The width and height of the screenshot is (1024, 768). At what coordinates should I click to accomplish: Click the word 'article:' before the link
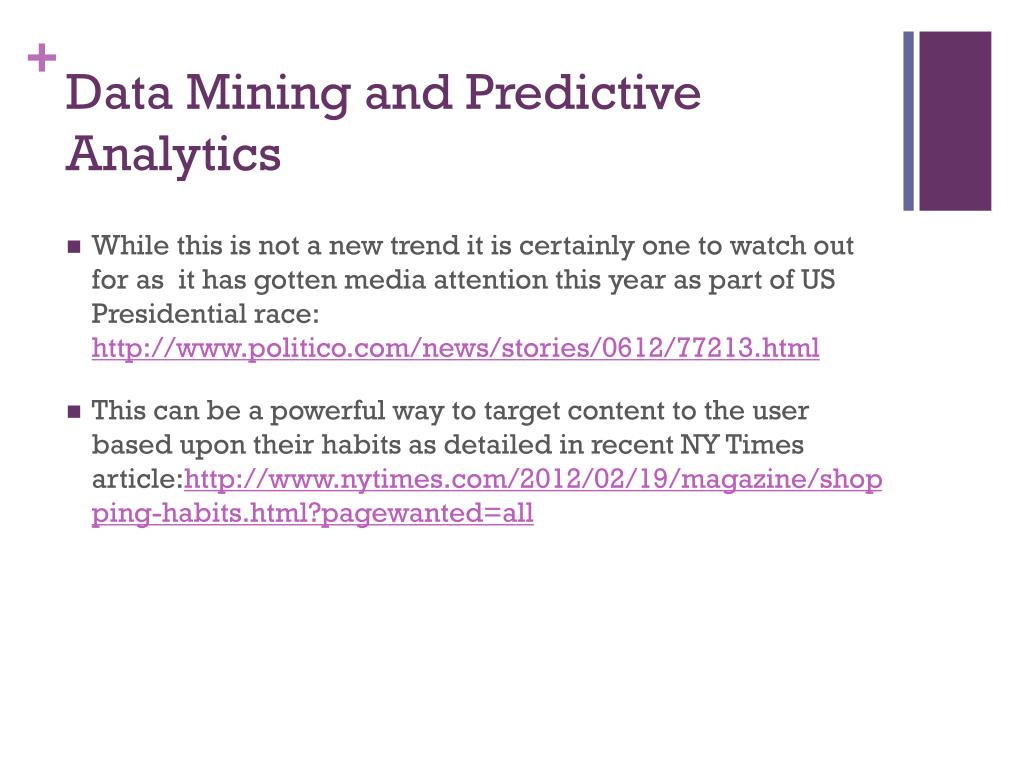(x=137, y=479)
